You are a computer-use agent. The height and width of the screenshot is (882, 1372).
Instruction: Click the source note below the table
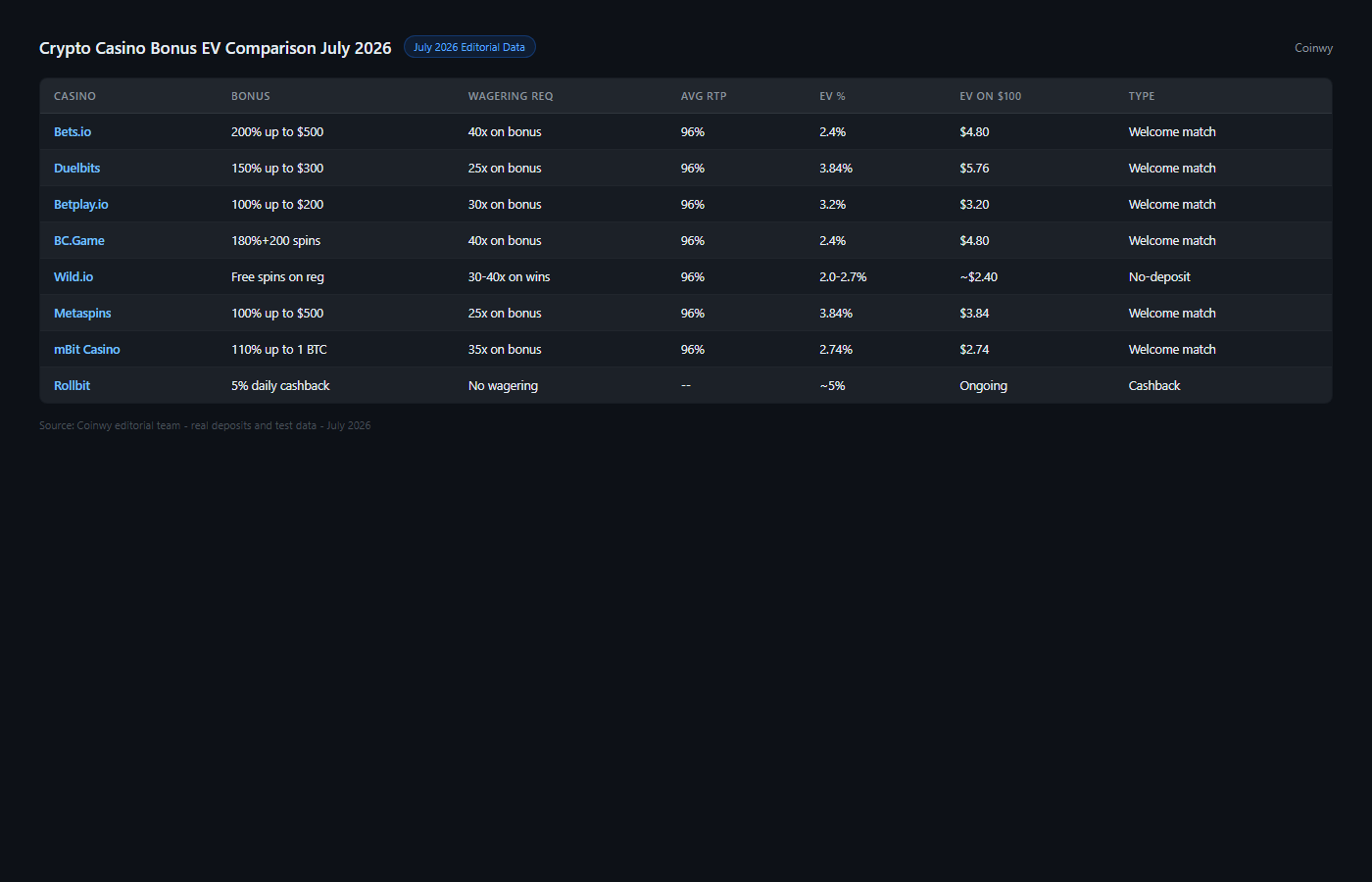[x=205, y=426]
